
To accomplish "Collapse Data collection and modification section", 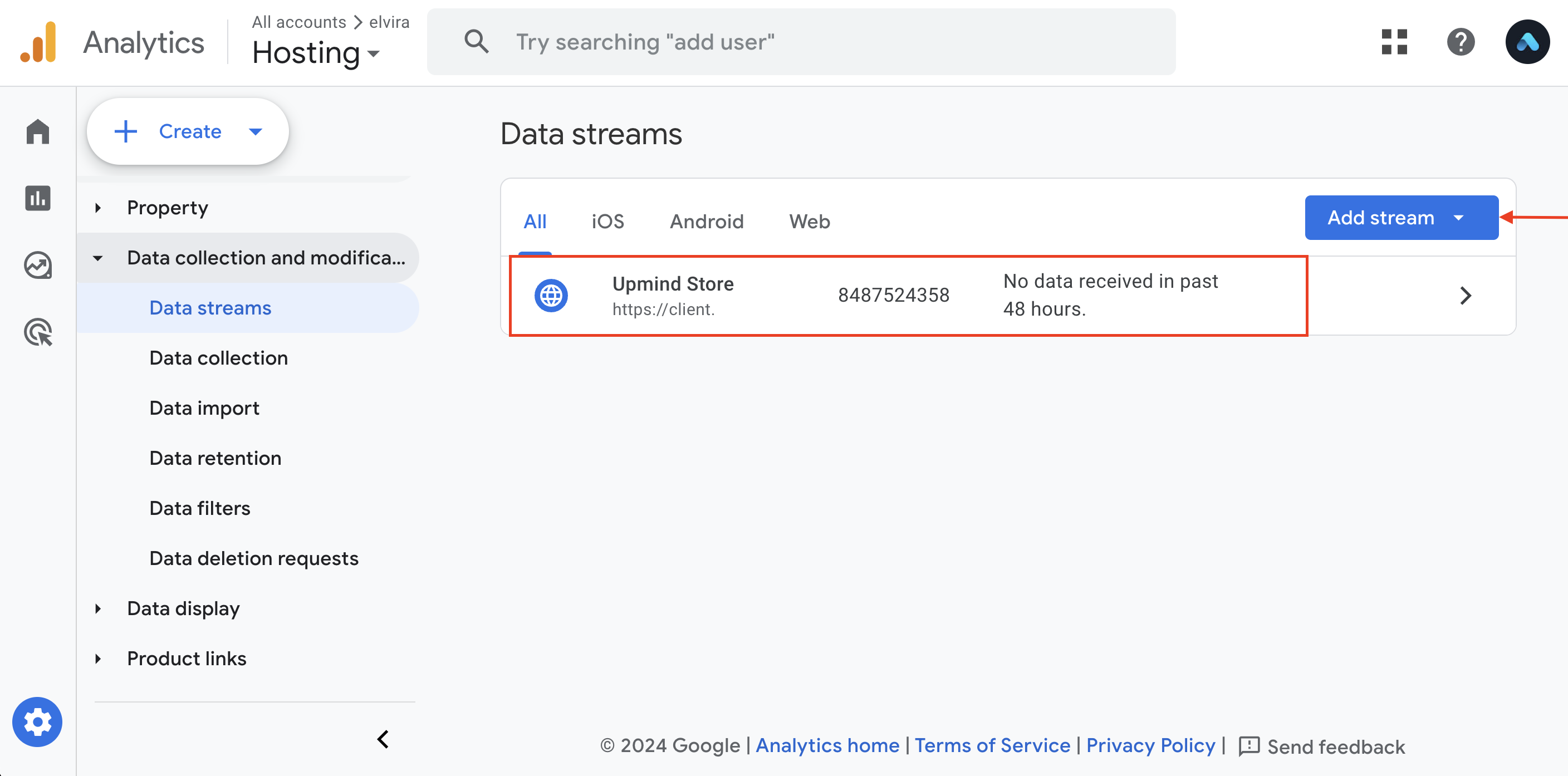I will pyautogui.click(x=98, y=258).
